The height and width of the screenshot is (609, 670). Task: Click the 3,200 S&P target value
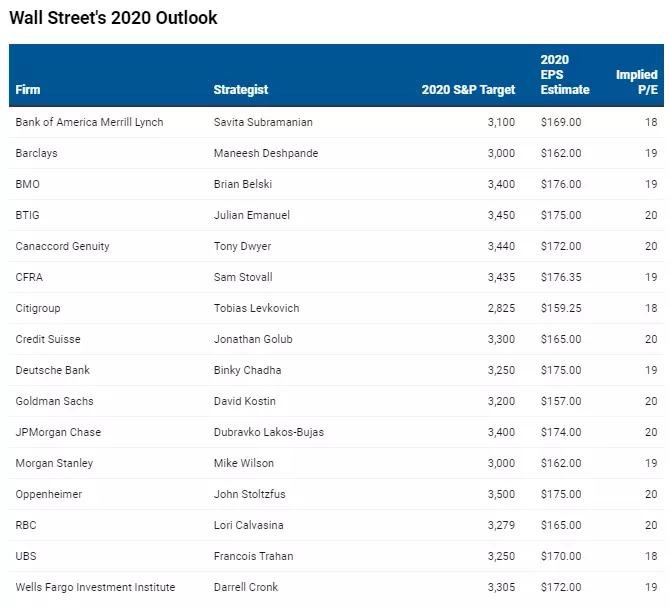[501, 401]
